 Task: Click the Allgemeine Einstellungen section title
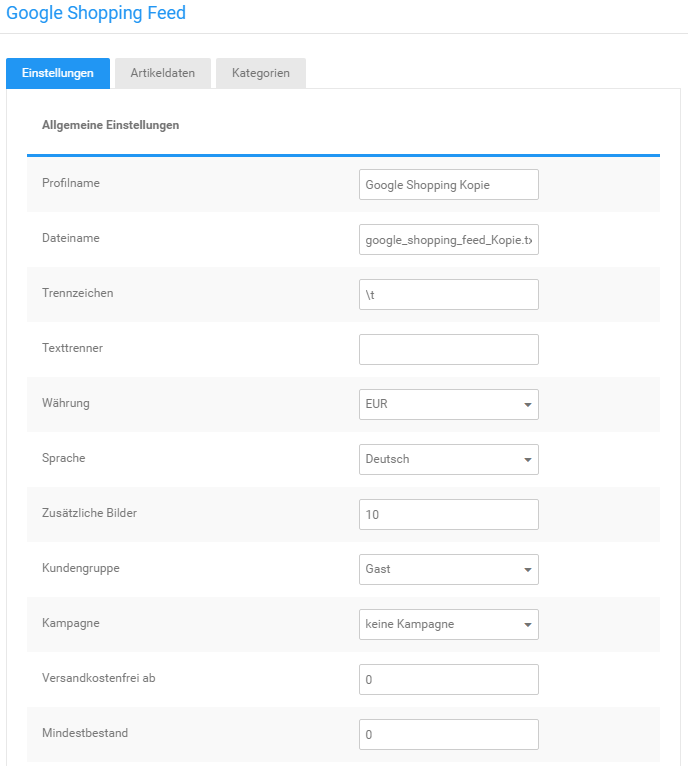110,125
